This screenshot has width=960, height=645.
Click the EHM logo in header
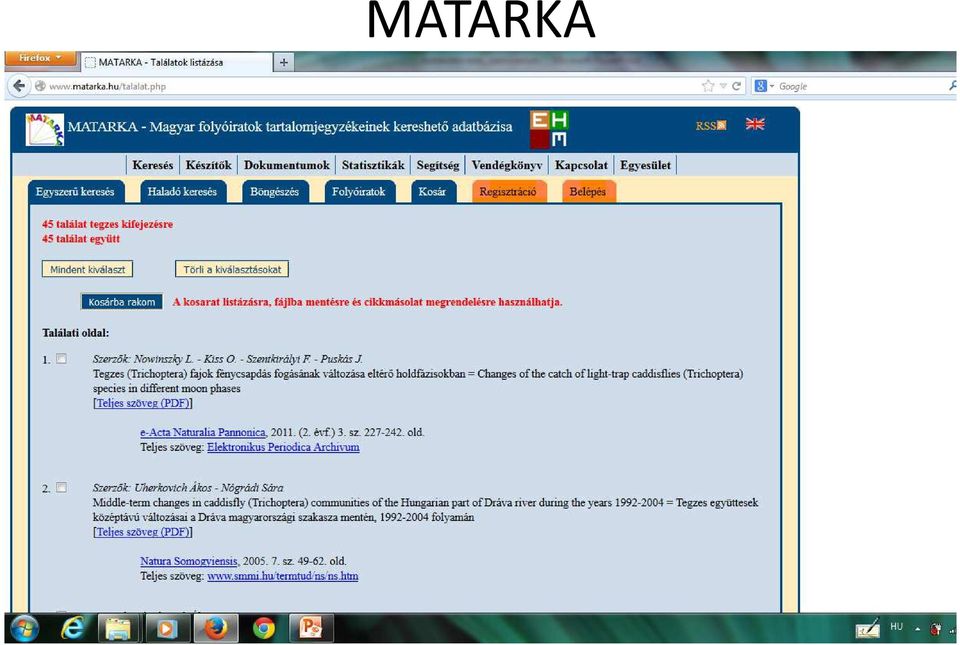coord(549,129)
